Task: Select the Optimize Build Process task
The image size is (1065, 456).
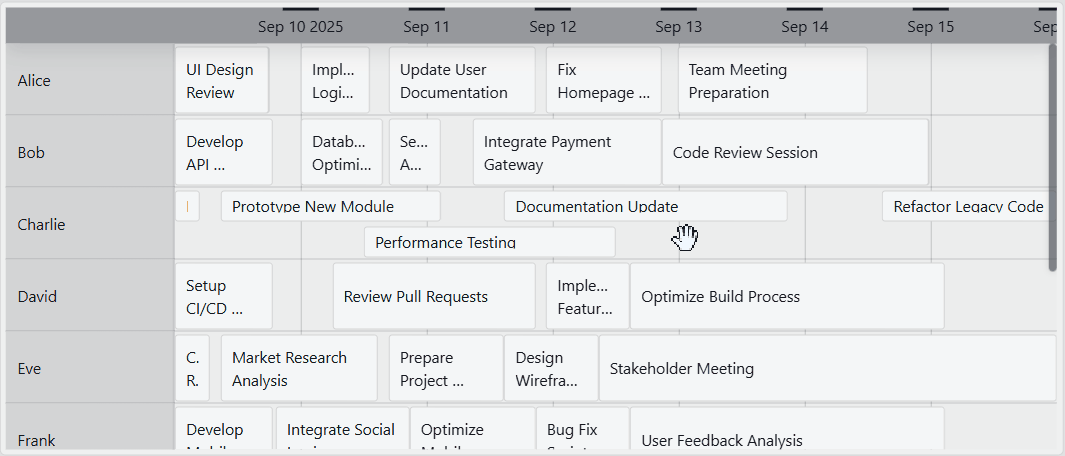Action: tap(786, 297)
